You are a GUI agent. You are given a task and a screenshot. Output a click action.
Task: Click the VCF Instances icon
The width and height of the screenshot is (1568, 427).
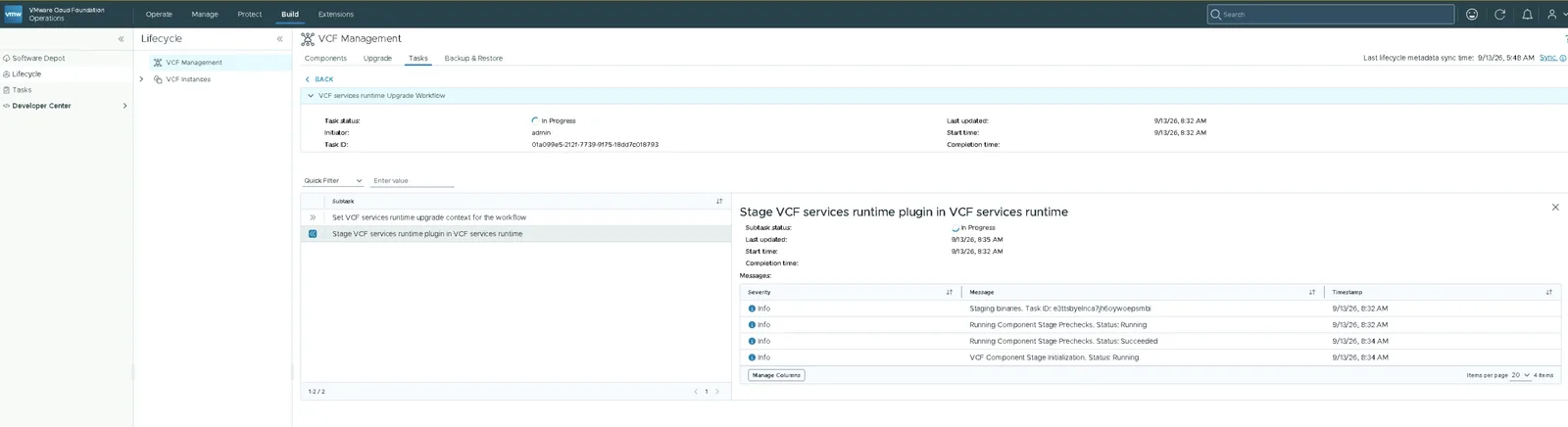[158, 79]
